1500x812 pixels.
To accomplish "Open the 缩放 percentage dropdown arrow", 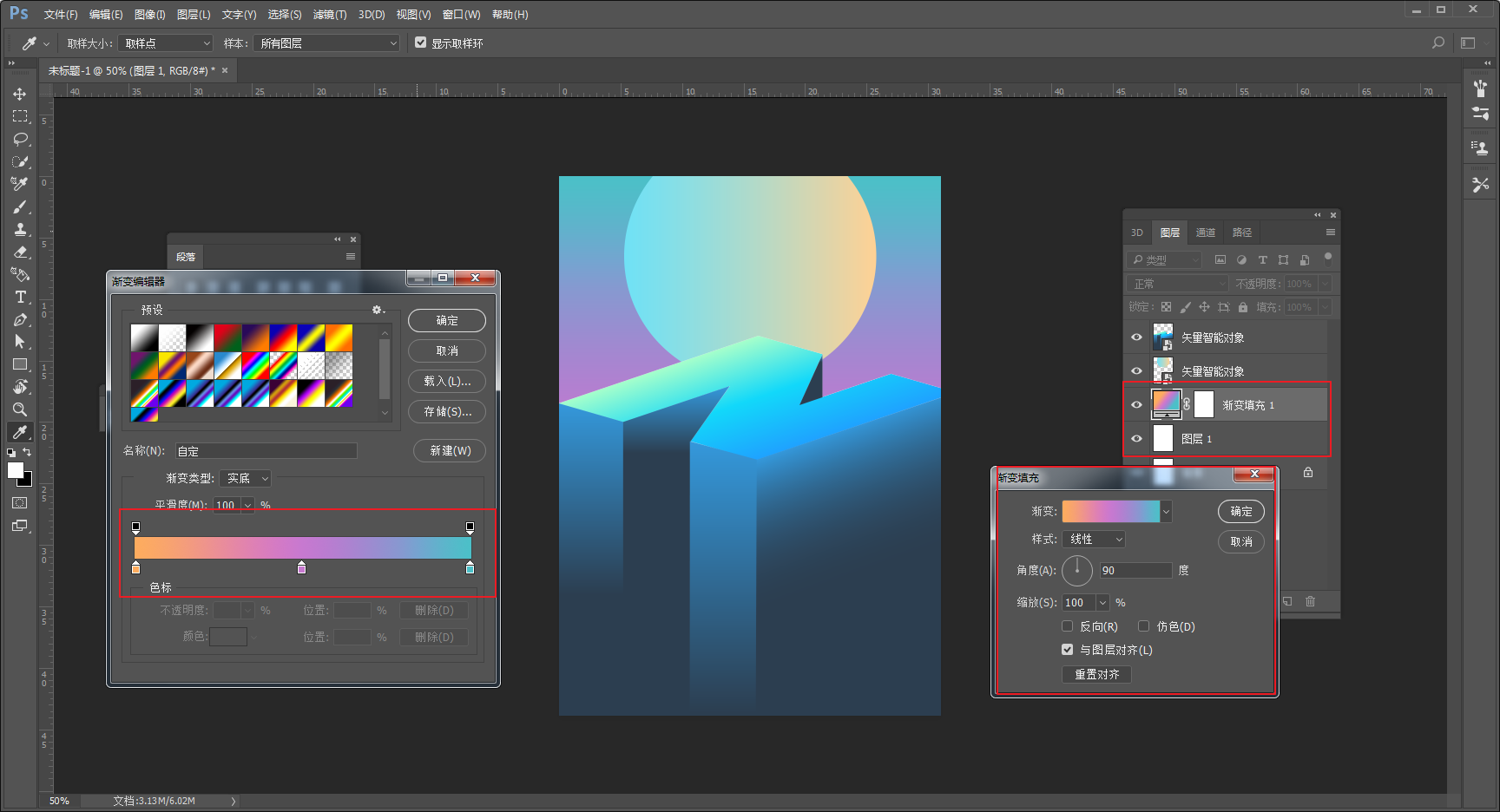I will pos(1102,603).
